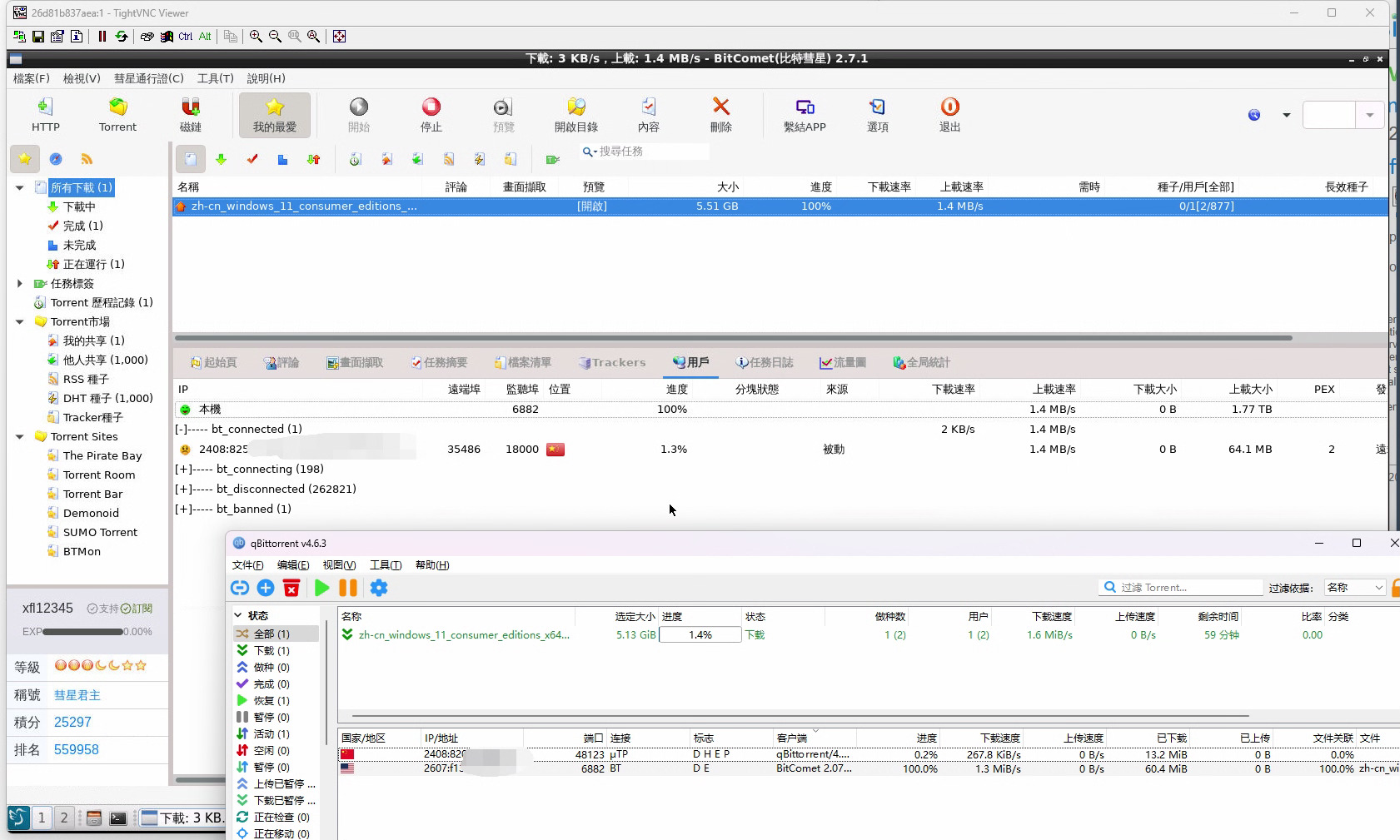This screenshot has height=840, width=1400.
Task: Open the search type dropdown magnifier arrow
Action: coord(590,152)
